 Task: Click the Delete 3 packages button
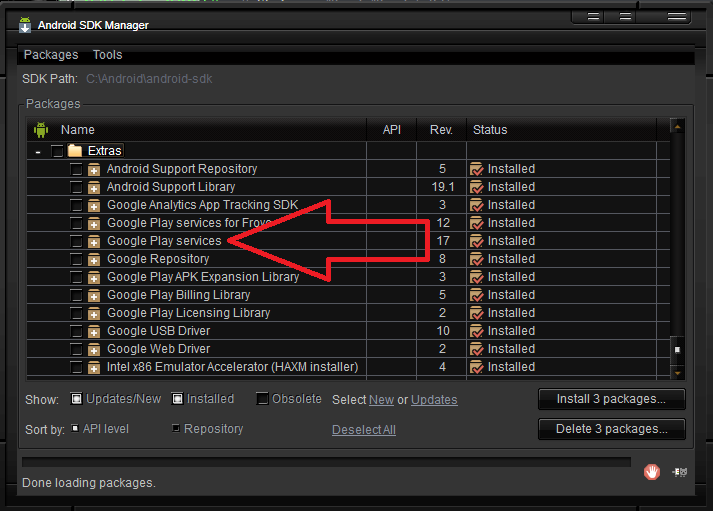[x=611, y=429]
